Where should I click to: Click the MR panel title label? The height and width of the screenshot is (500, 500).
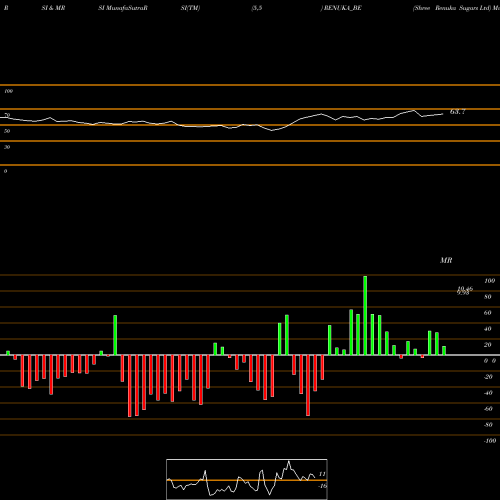(x=446, y=260)
